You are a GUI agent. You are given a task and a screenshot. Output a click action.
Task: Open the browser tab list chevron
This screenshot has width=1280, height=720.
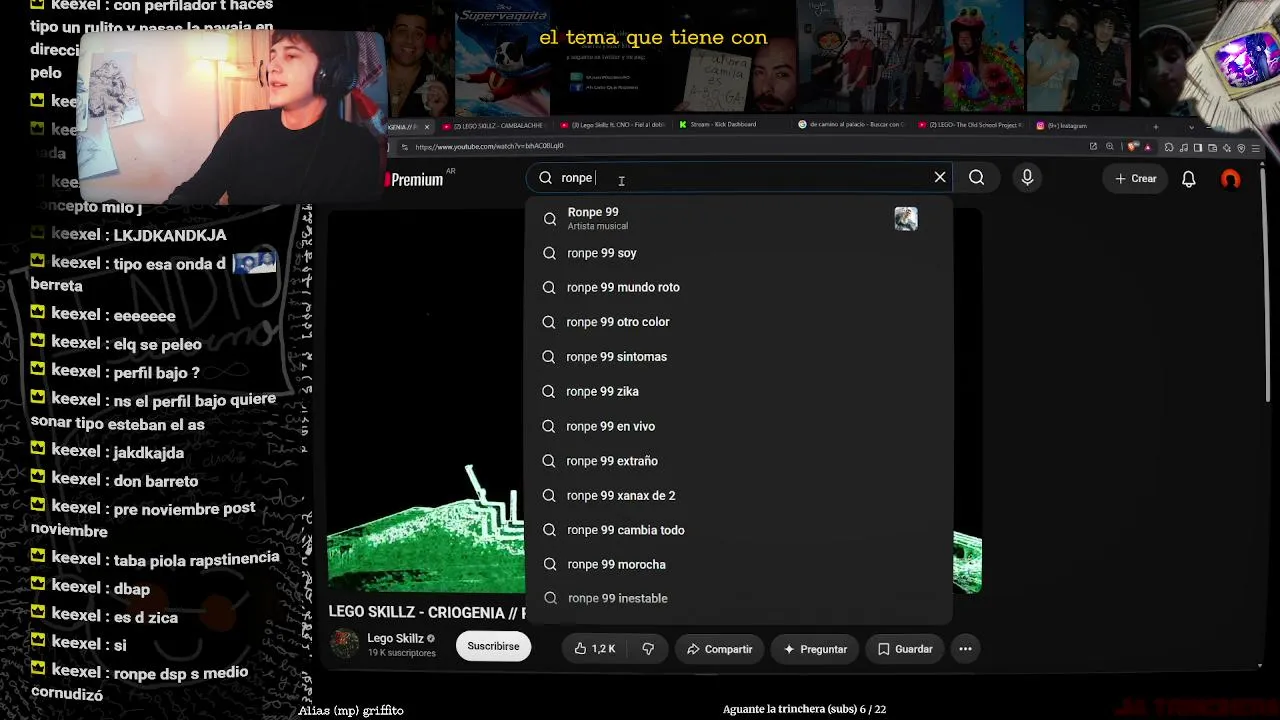(1191, 127)
